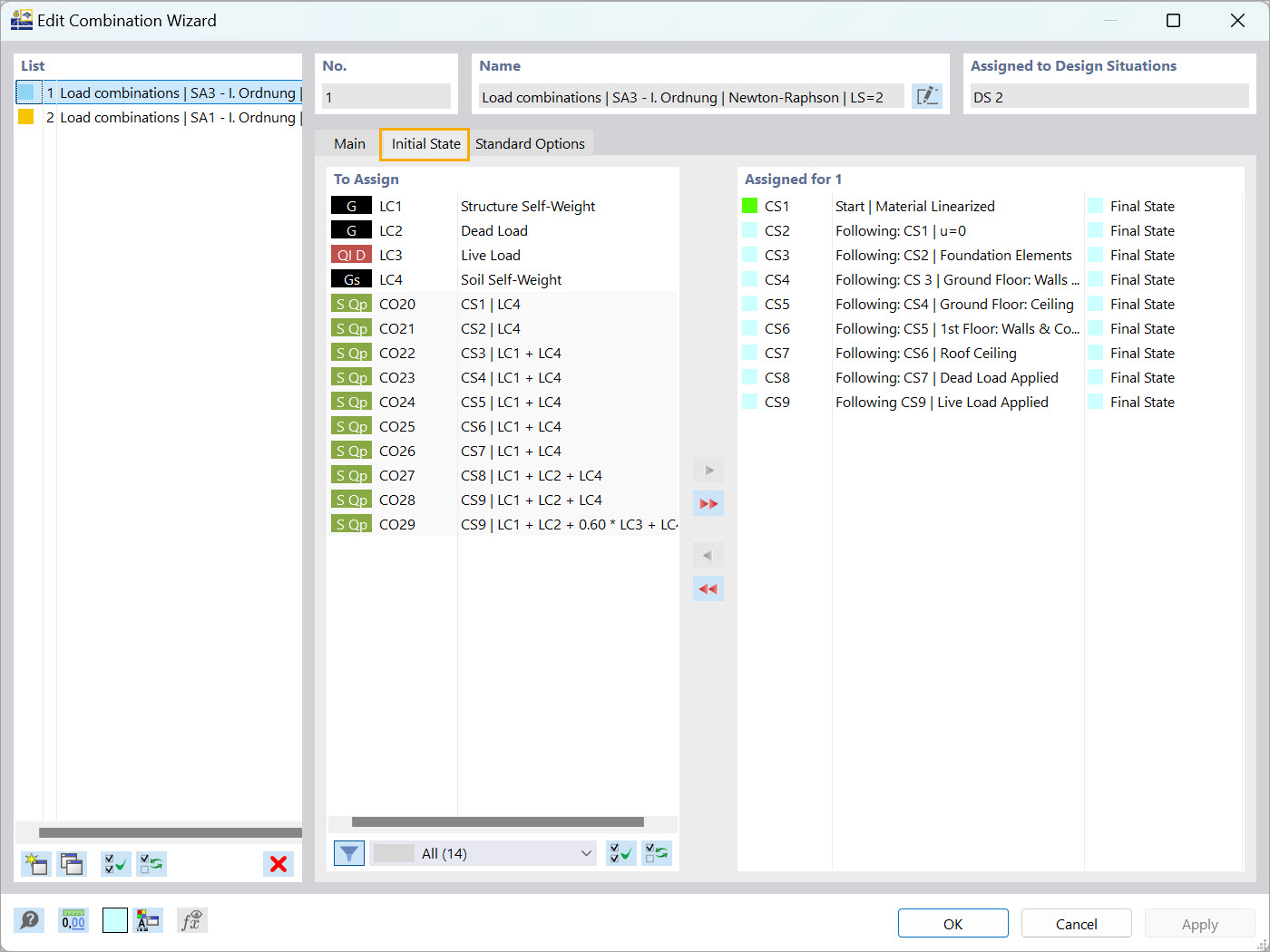Open the formula editor with fx icon
The image size is (1270, 952).
click(x=191, y=919)
